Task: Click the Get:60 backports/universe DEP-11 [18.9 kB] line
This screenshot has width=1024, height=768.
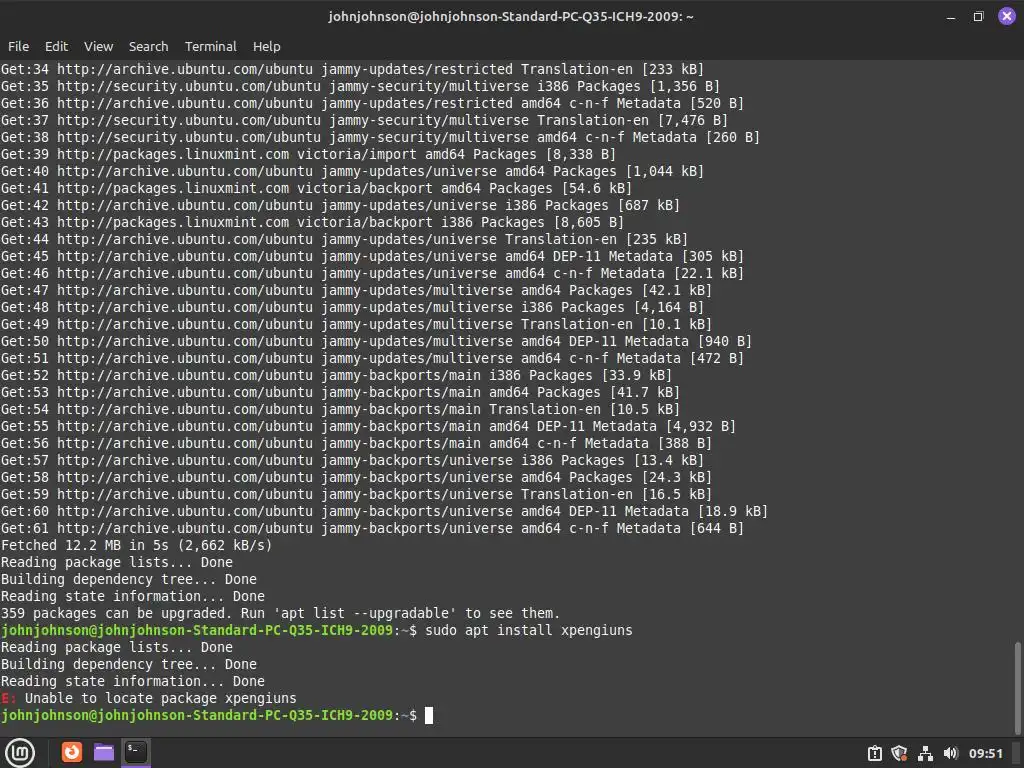Action: pos(384,511)
